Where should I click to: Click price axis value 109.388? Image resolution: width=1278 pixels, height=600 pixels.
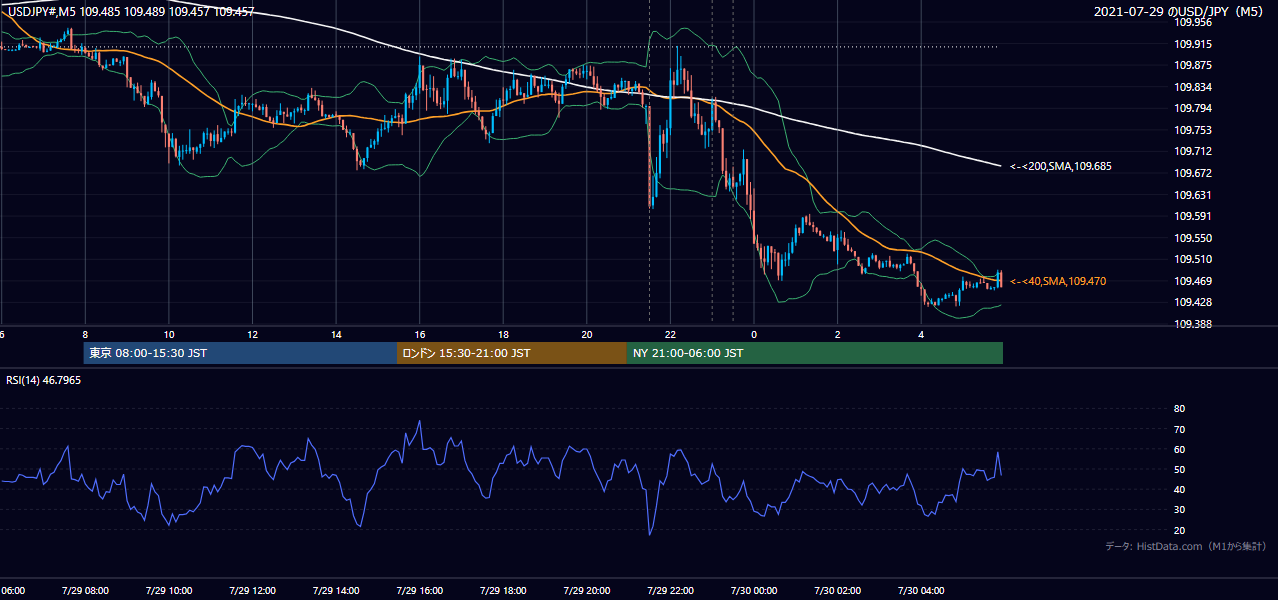click(x=1193, y=324)
